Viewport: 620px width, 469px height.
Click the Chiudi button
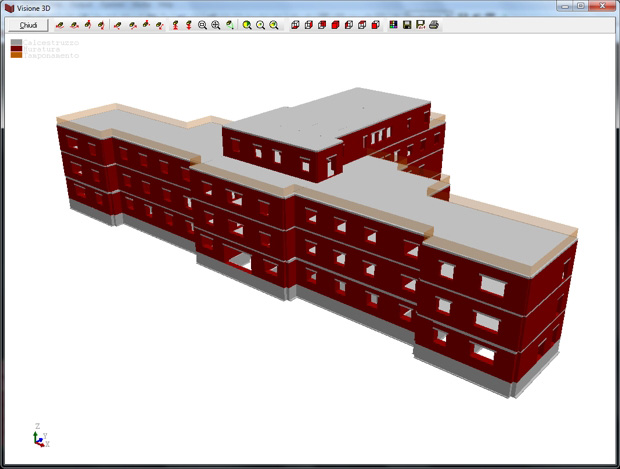point(28,25)
